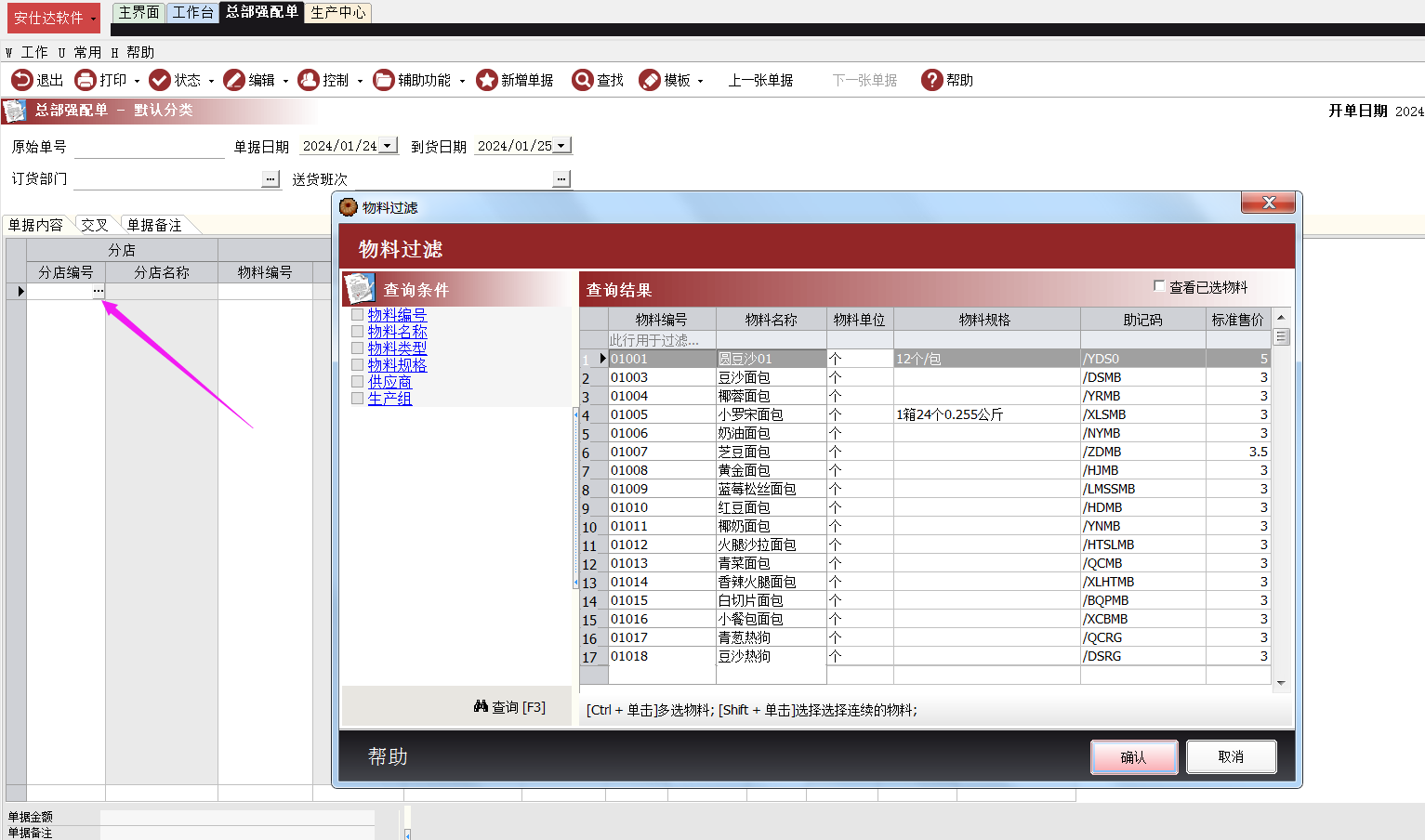Enable the 查看已选物料 checkbox
Screen dimensions: 1425x840
coord(1159,286)
